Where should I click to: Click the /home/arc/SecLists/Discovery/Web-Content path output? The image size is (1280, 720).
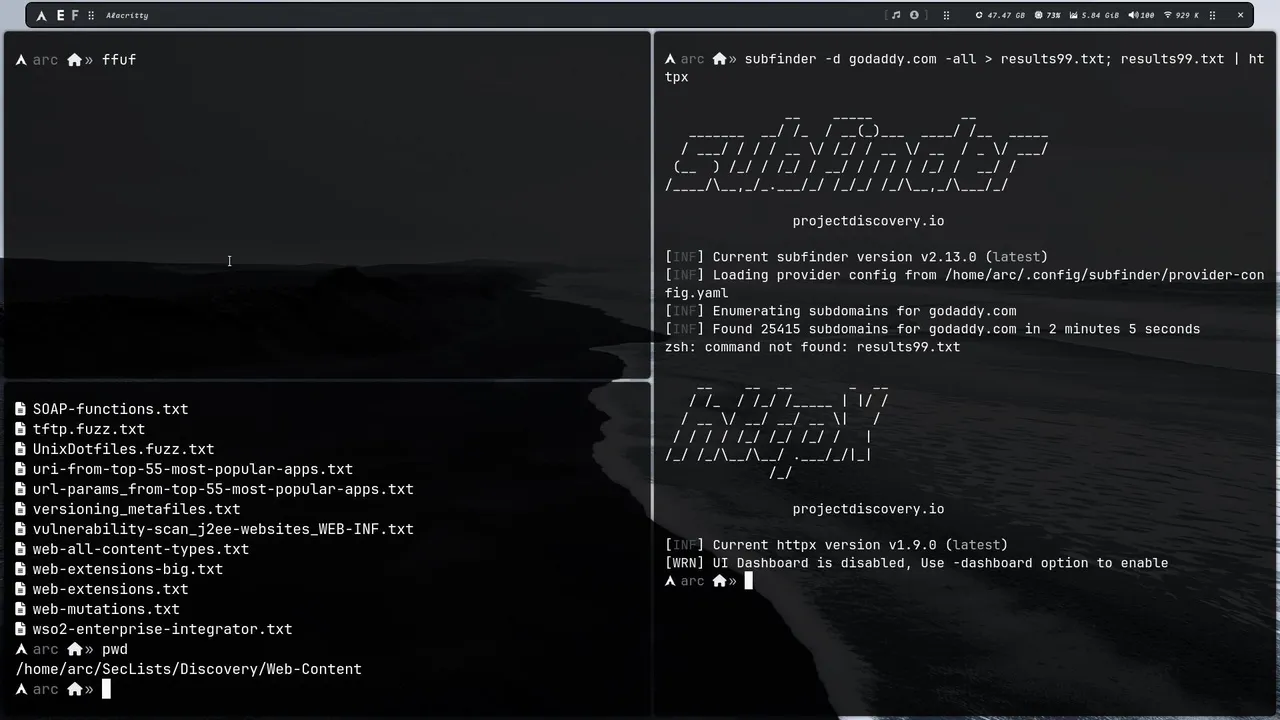(189, 669)
